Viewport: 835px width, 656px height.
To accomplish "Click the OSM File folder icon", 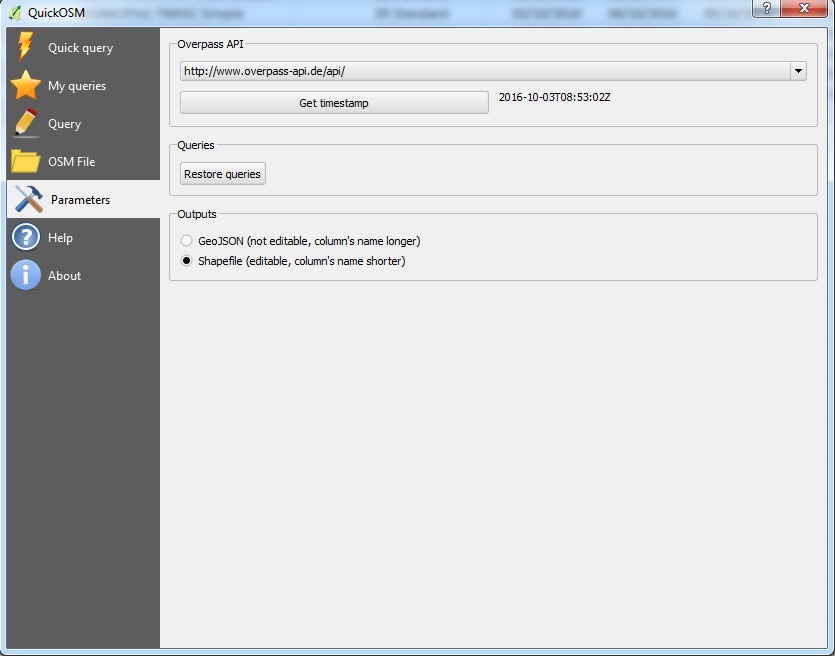I will (x=25, y=161).
